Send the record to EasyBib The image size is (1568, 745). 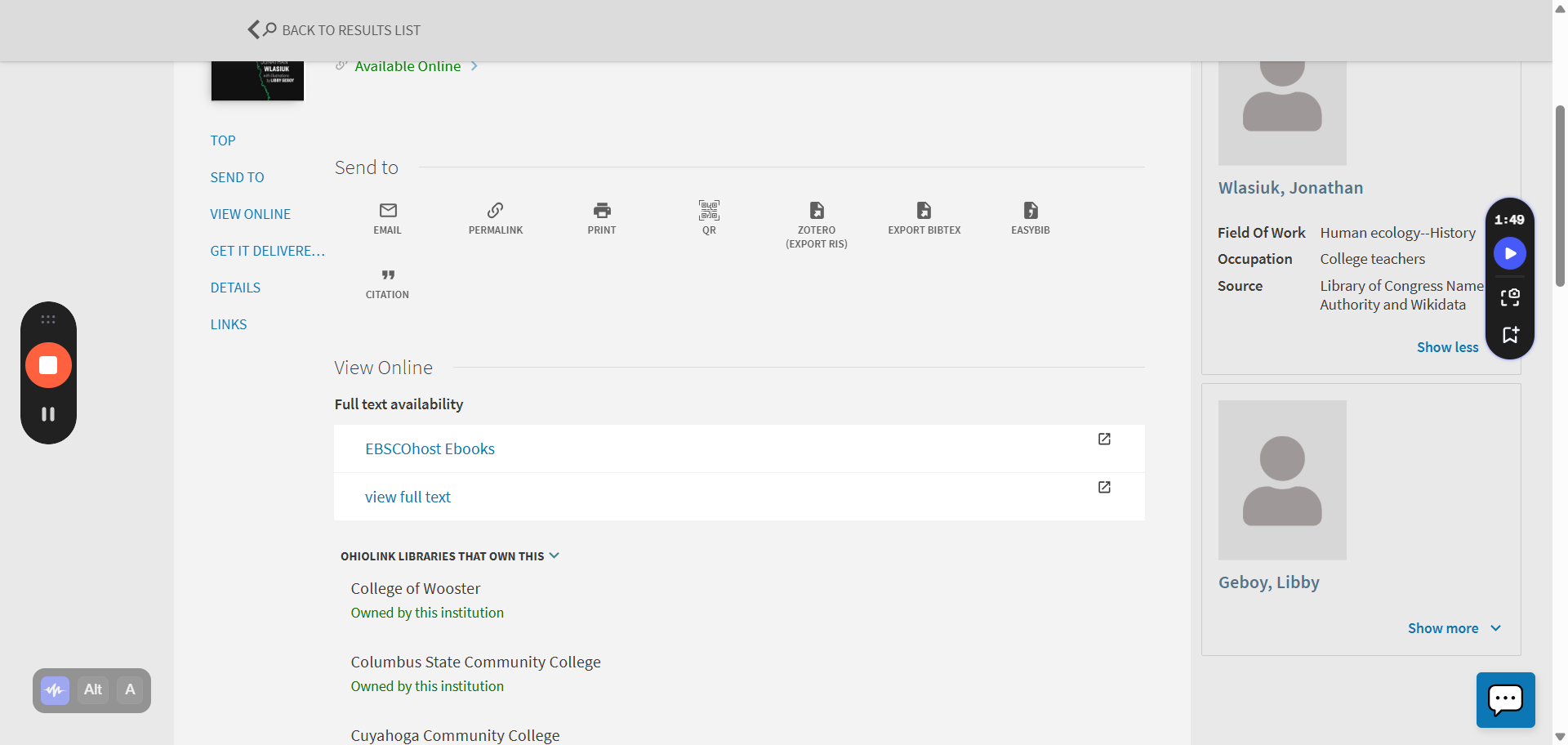tap(1030, 216)
